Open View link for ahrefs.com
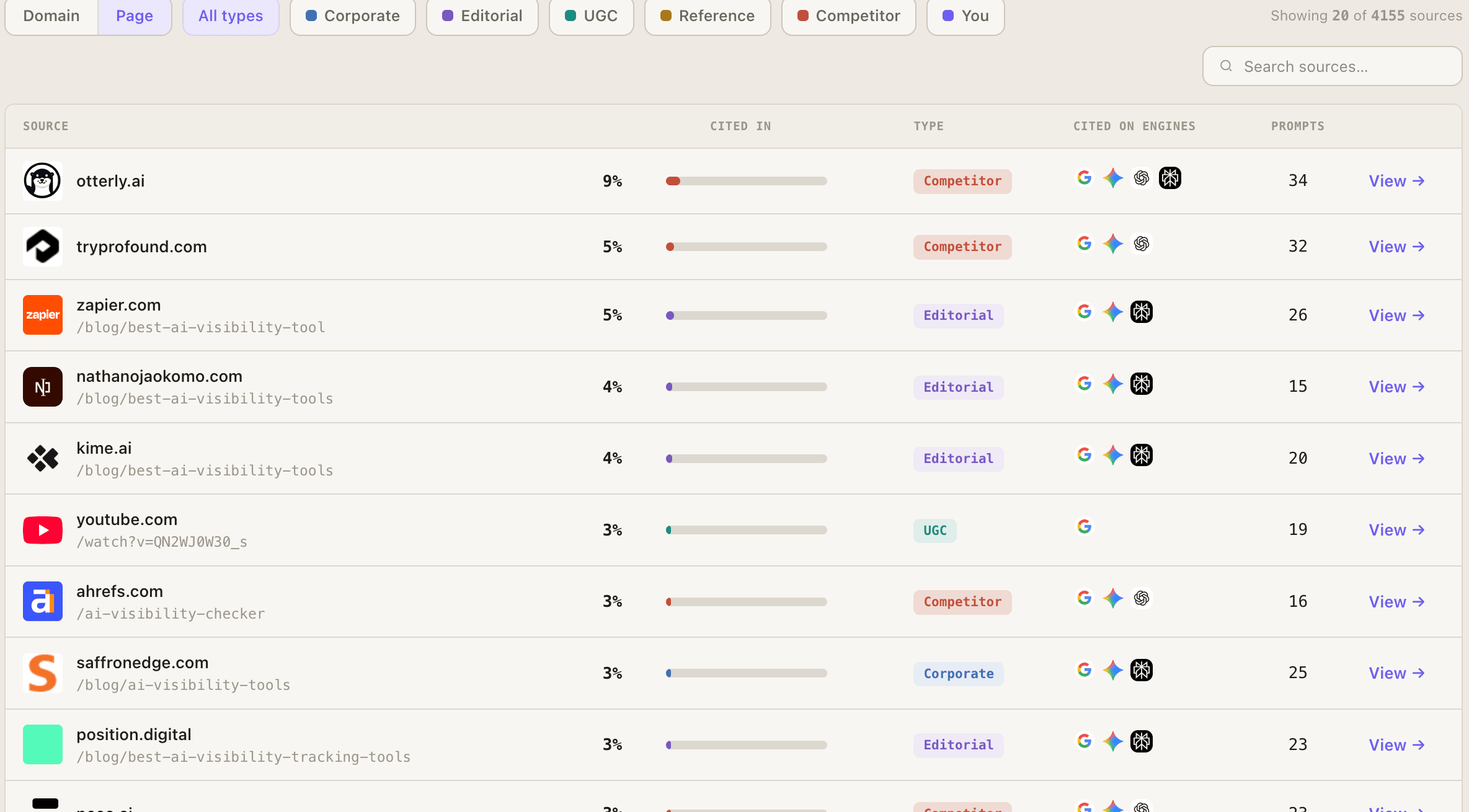The height and width of the screenshot is (812, 1469). (x=1396, y=602)
